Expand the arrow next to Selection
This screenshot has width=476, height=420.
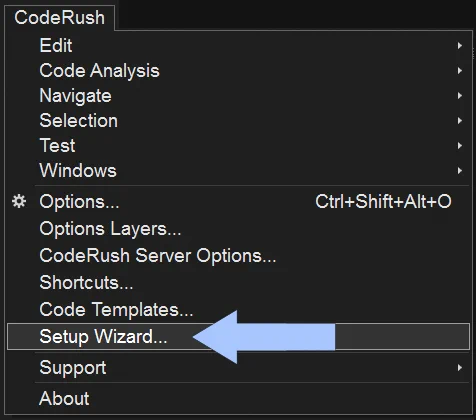pyautogui.click(x=460, y=121)
